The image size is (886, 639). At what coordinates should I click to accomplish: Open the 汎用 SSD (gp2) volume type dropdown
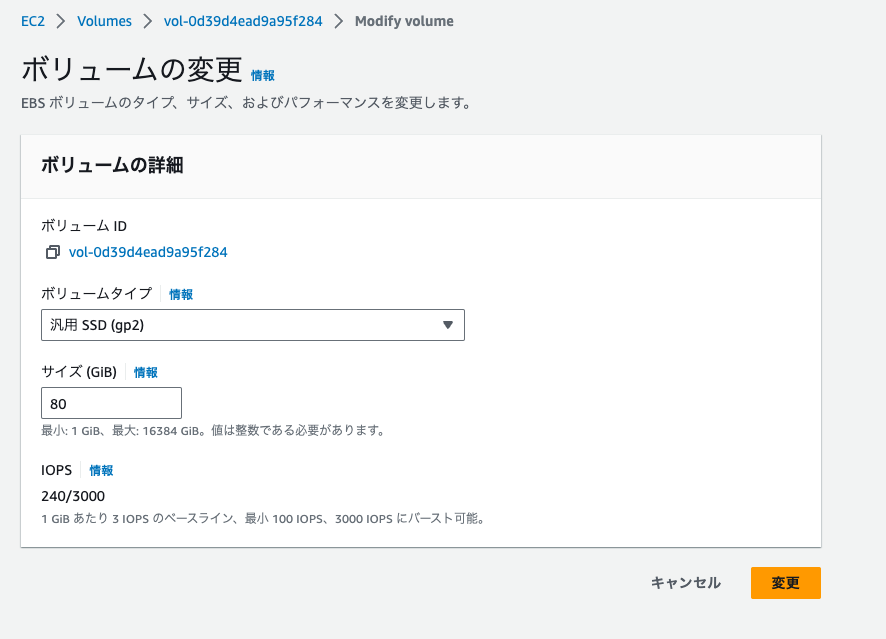click(253, 325)
